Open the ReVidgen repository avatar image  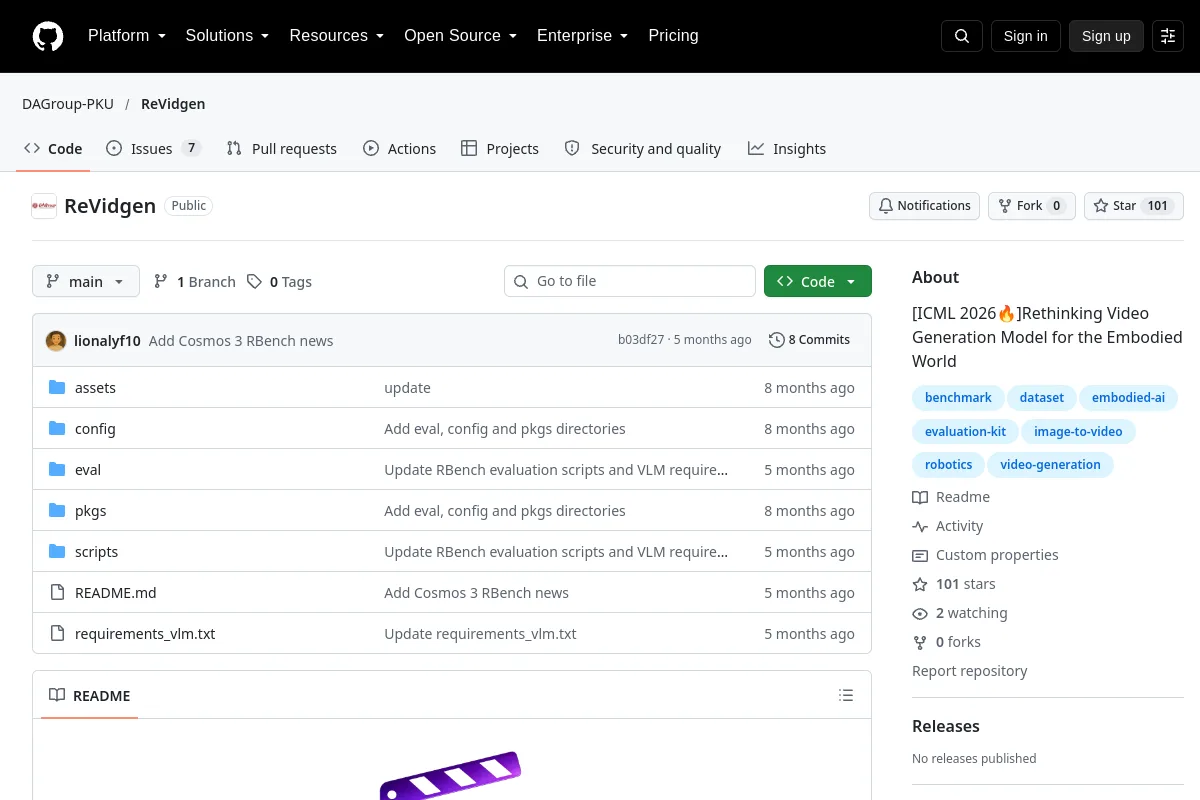(x=44, y=206)
